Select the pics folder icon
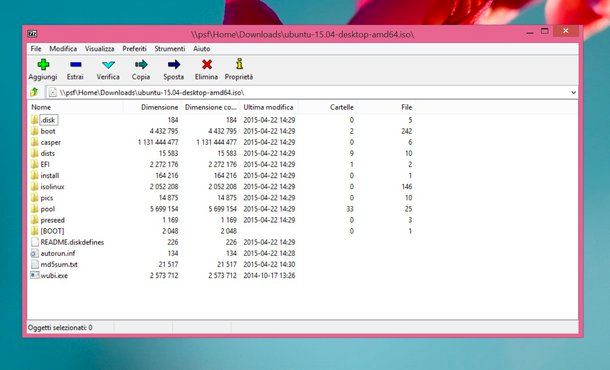The height and width of the screenshot is (370, 610). tap(35, 198)
